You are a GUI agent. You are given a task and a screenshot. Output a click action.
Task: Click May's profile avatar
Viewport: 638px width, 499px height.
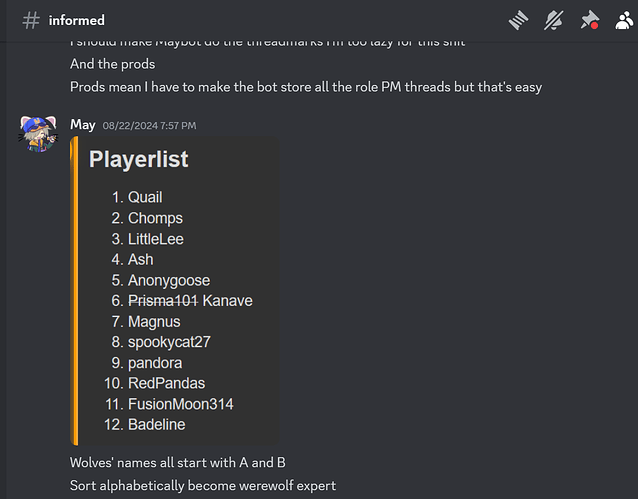[x=38, y=134]
